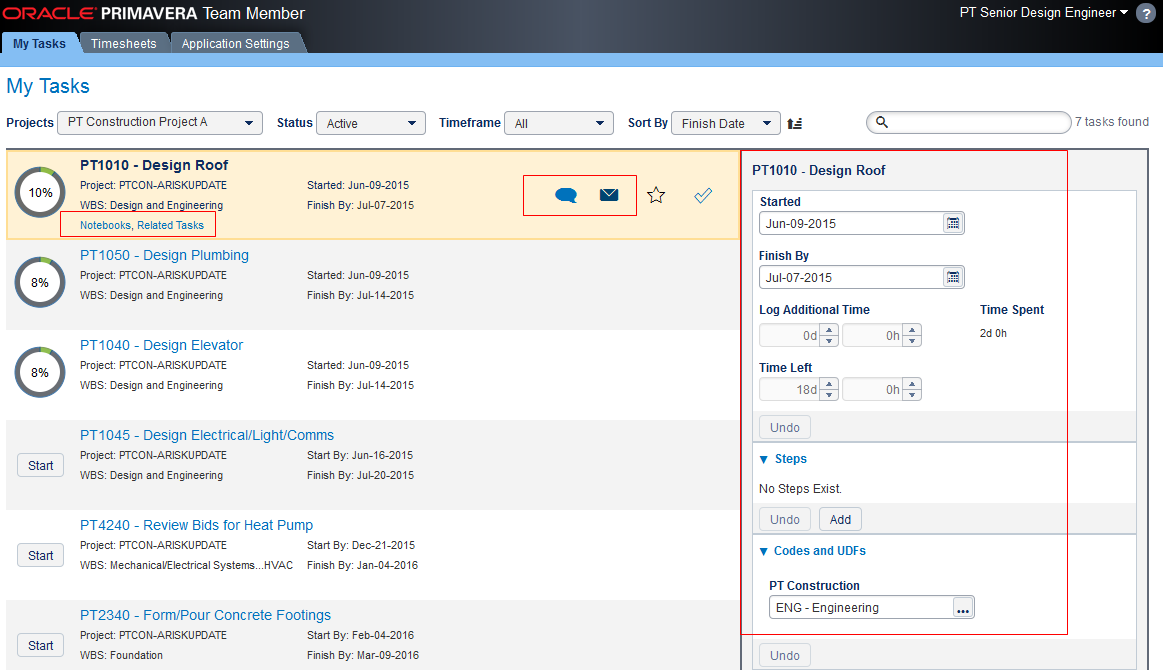
Task: Switch to the Timesheets tab
Action: pos(124,44)
